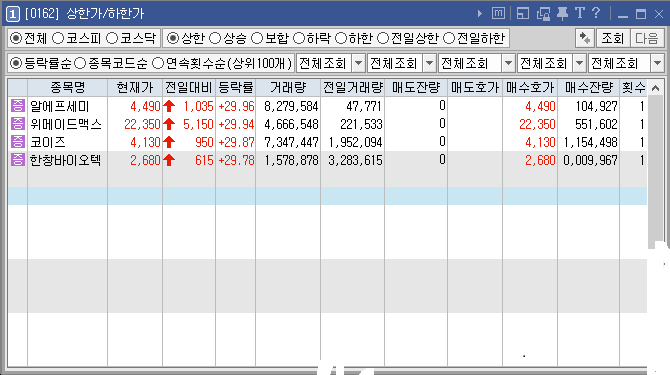Click the 현재가 column header
The height and width of the screenshot is (375, 670).
135,88
